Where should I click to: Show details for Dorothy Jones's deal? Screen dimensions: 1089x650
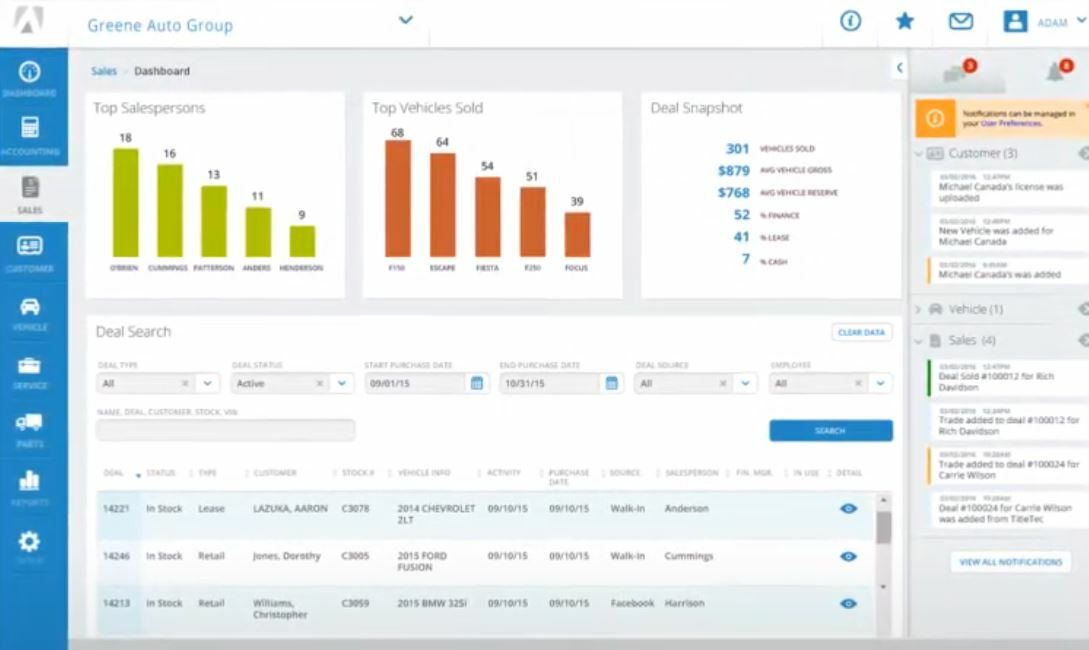(848, 556)
